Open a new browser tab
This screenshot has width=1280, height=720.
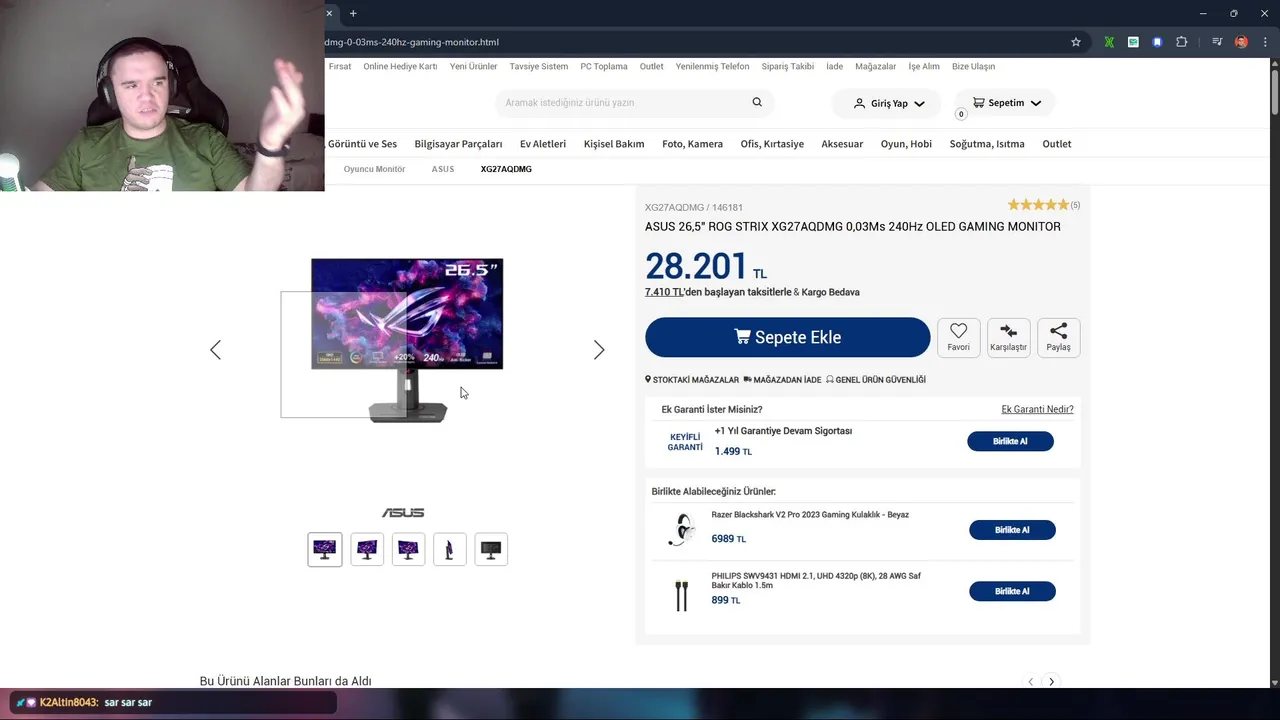tap(353, 13)
